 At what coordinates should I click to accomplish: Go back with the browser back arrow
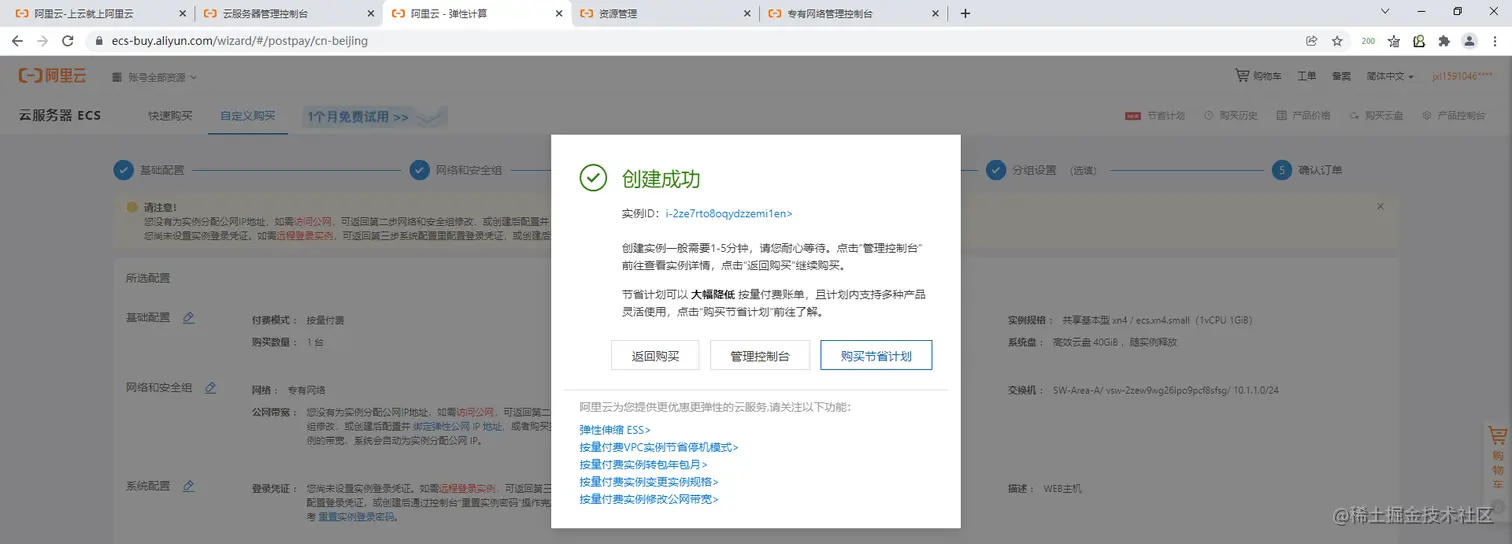pyautogui.click(x=17, y=41)
